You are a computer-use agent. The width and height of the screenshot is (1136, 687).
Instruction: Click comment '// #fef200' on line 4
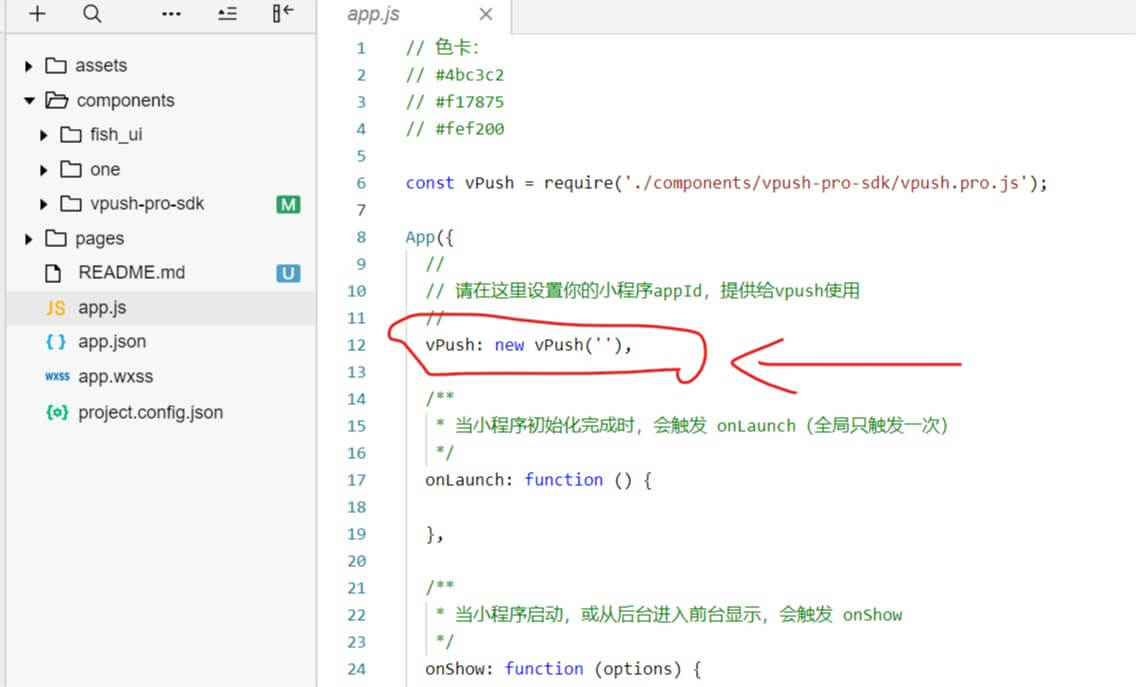tap(455, 129)
